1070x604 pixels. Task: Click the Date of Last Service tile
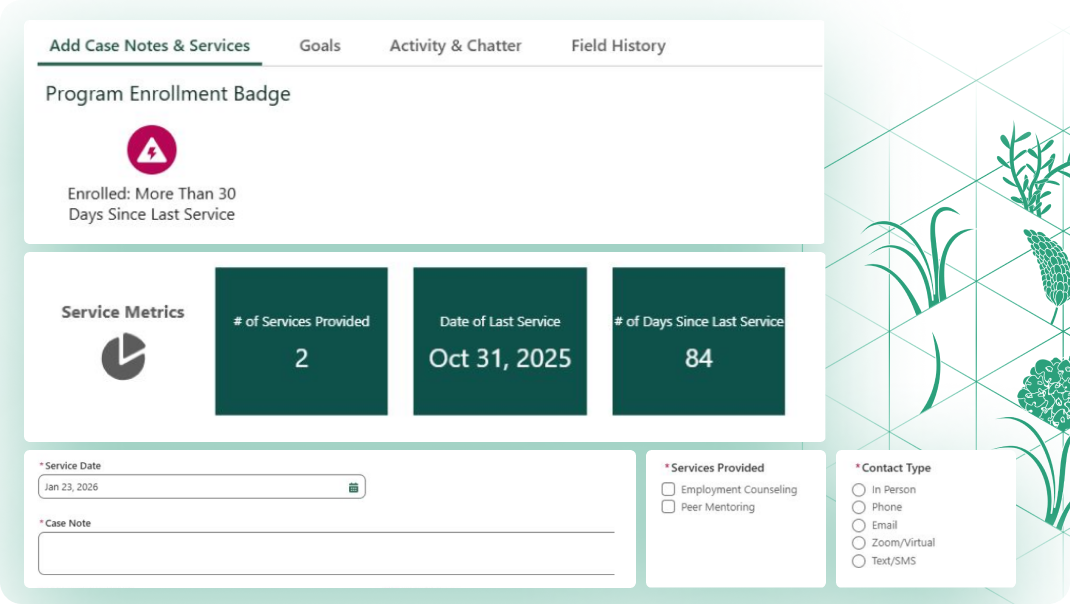click(x=500, y=341)
